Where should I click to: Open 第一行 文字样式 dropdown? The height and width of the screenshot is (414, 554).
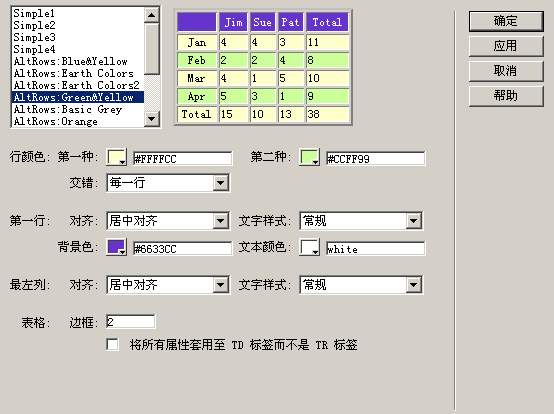[x=361, y=221]
